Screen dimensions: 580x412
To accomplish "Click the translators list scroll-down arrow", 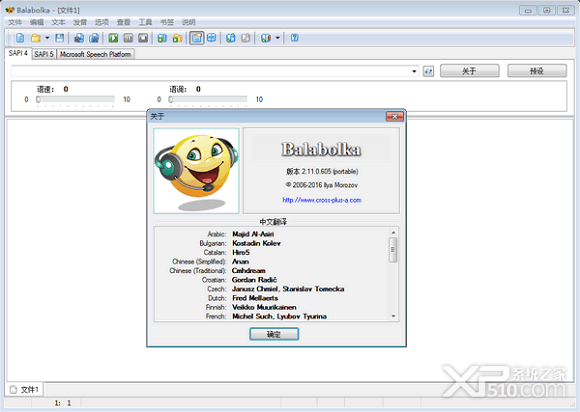I will 393,316.
